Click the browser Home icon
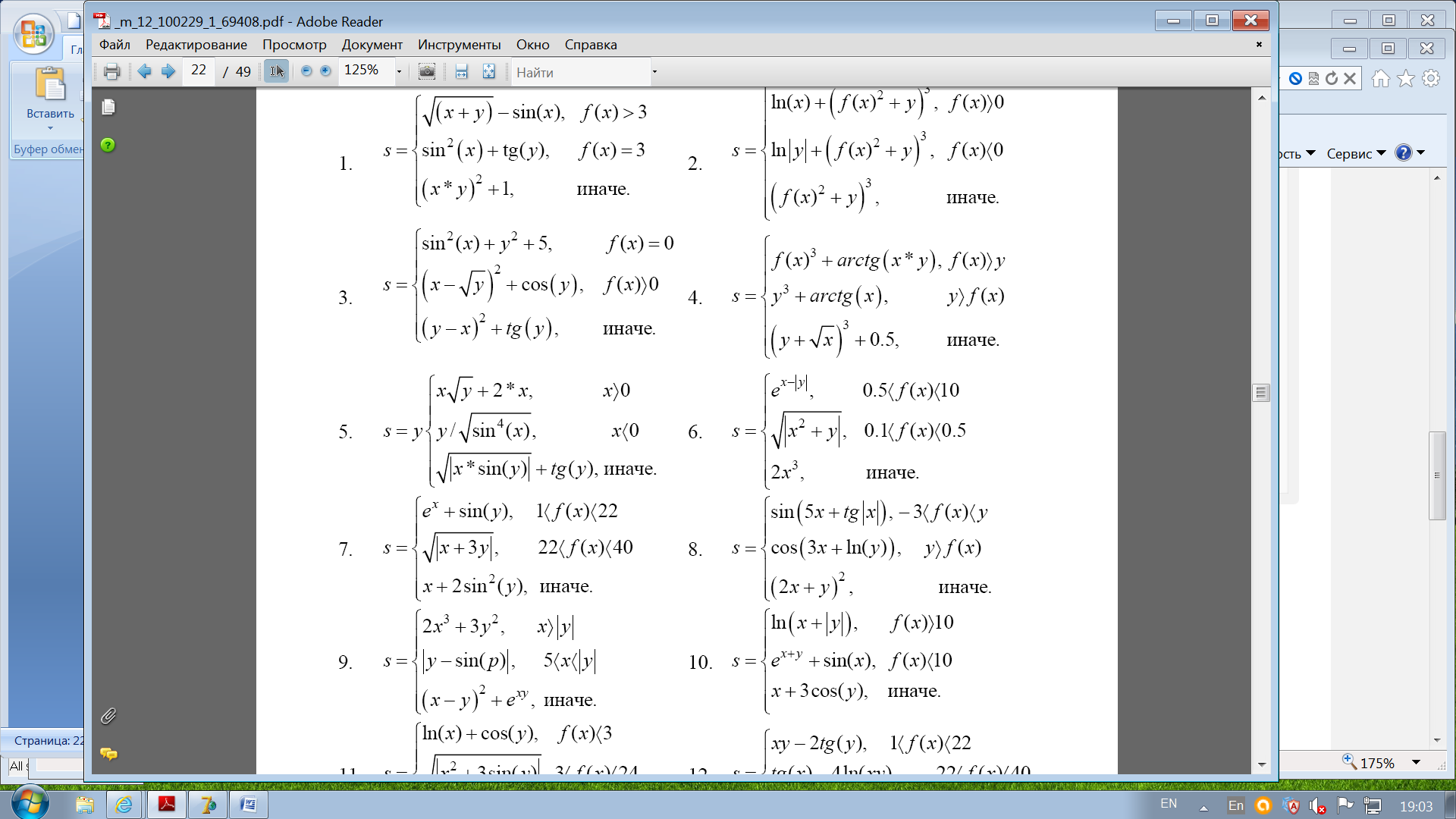 [x=1381, y=78]
